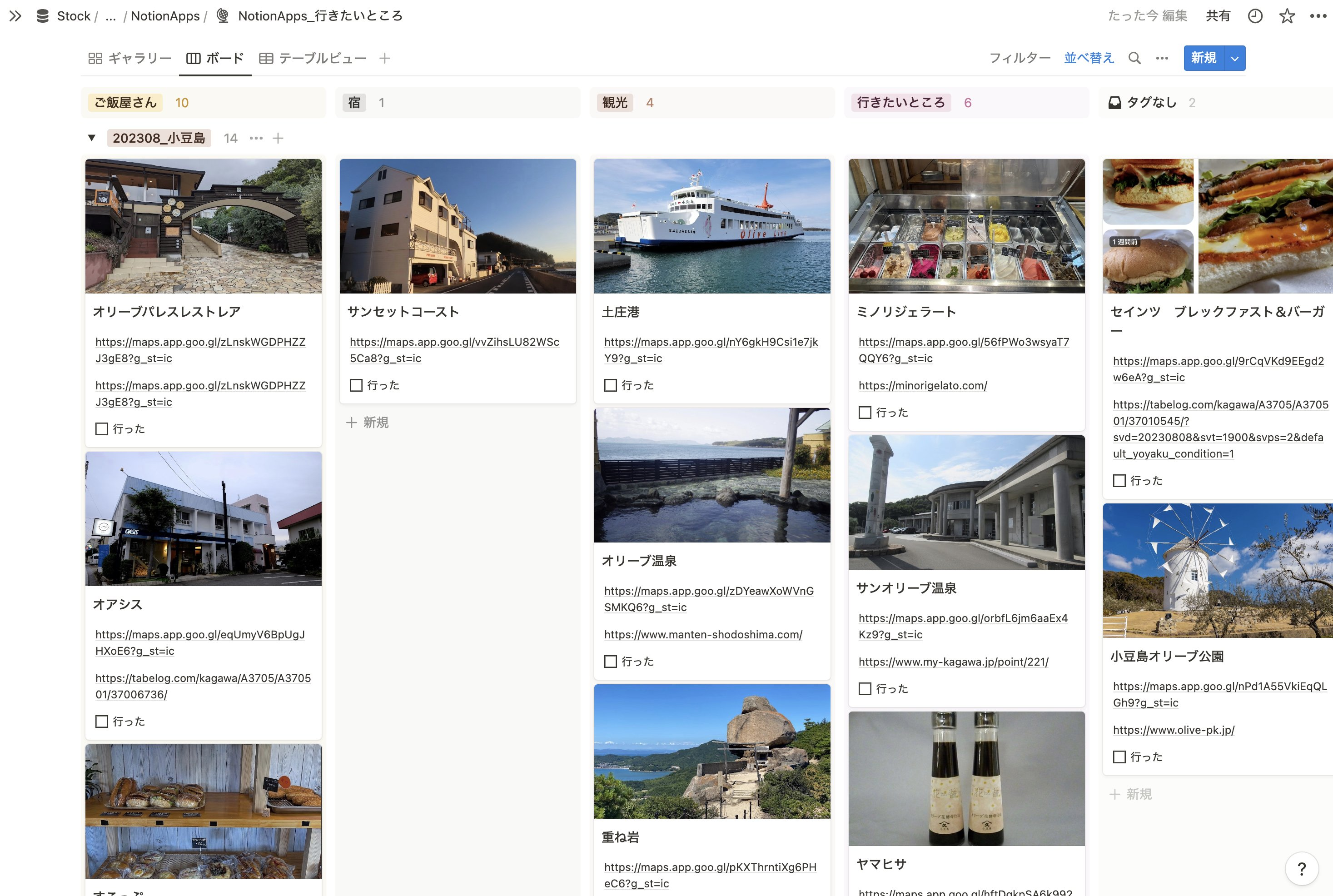Collapse the 202308_小豆島 group triangle

[91, 138]
